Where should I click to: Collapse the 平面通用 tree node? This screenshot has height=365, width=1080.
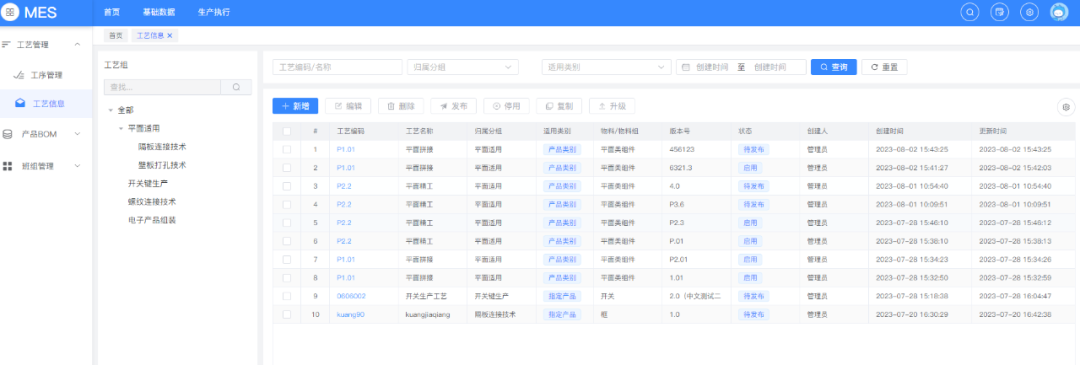click(121, 128)
